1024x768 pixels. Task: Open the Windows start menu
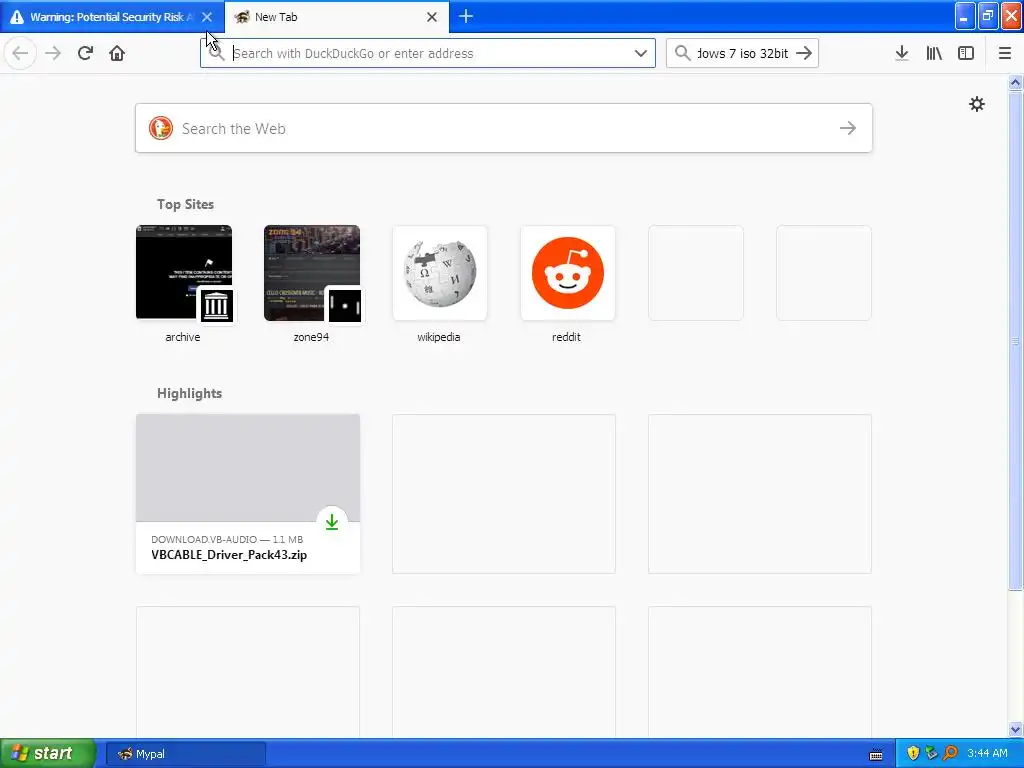pyautogui.click(x=47, y=753)
